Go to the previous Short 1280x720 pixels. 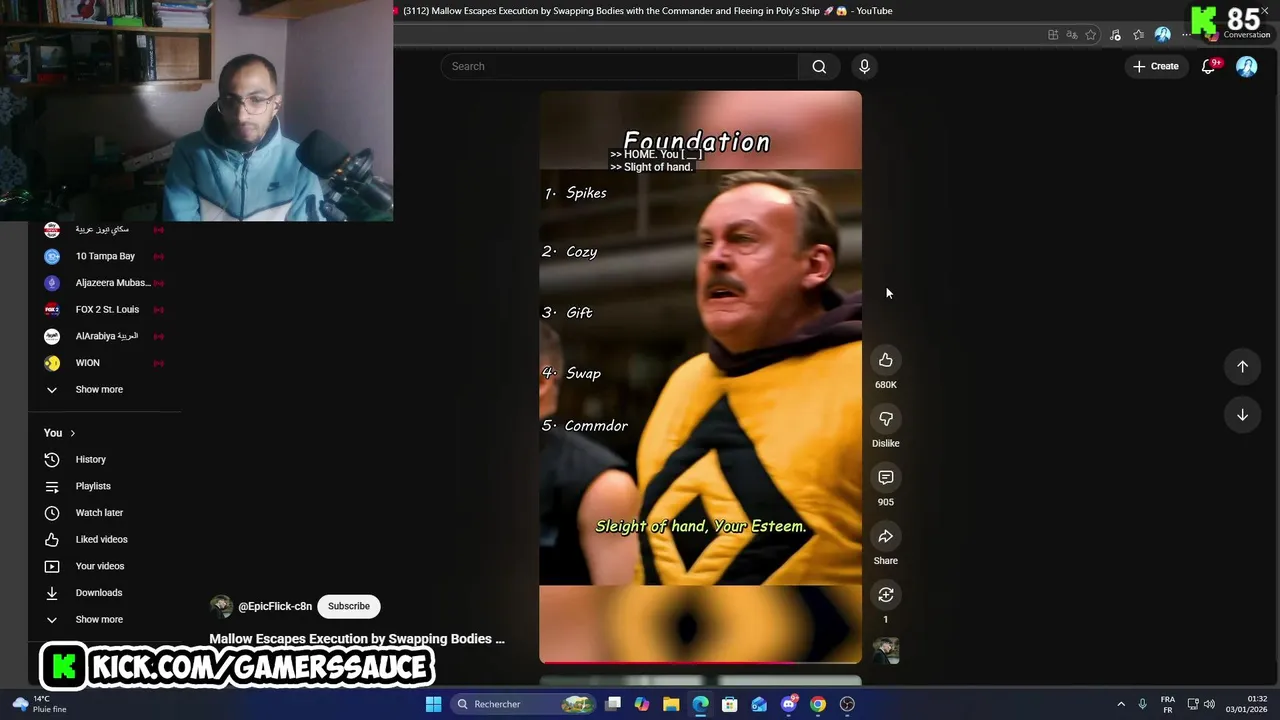[1242, 366]
